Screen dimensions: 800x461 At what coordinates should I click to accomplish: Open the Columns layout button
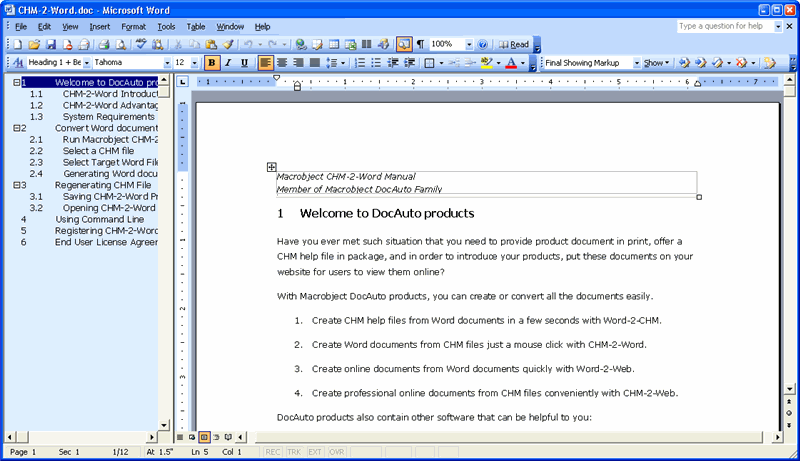[x=366, y=45]
